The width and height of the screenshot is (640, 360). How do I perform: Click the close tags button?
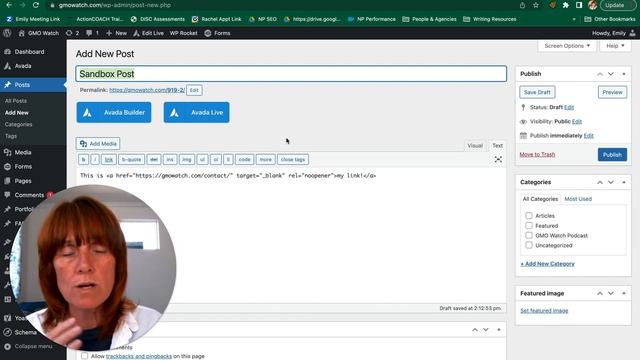click(293, 160)
